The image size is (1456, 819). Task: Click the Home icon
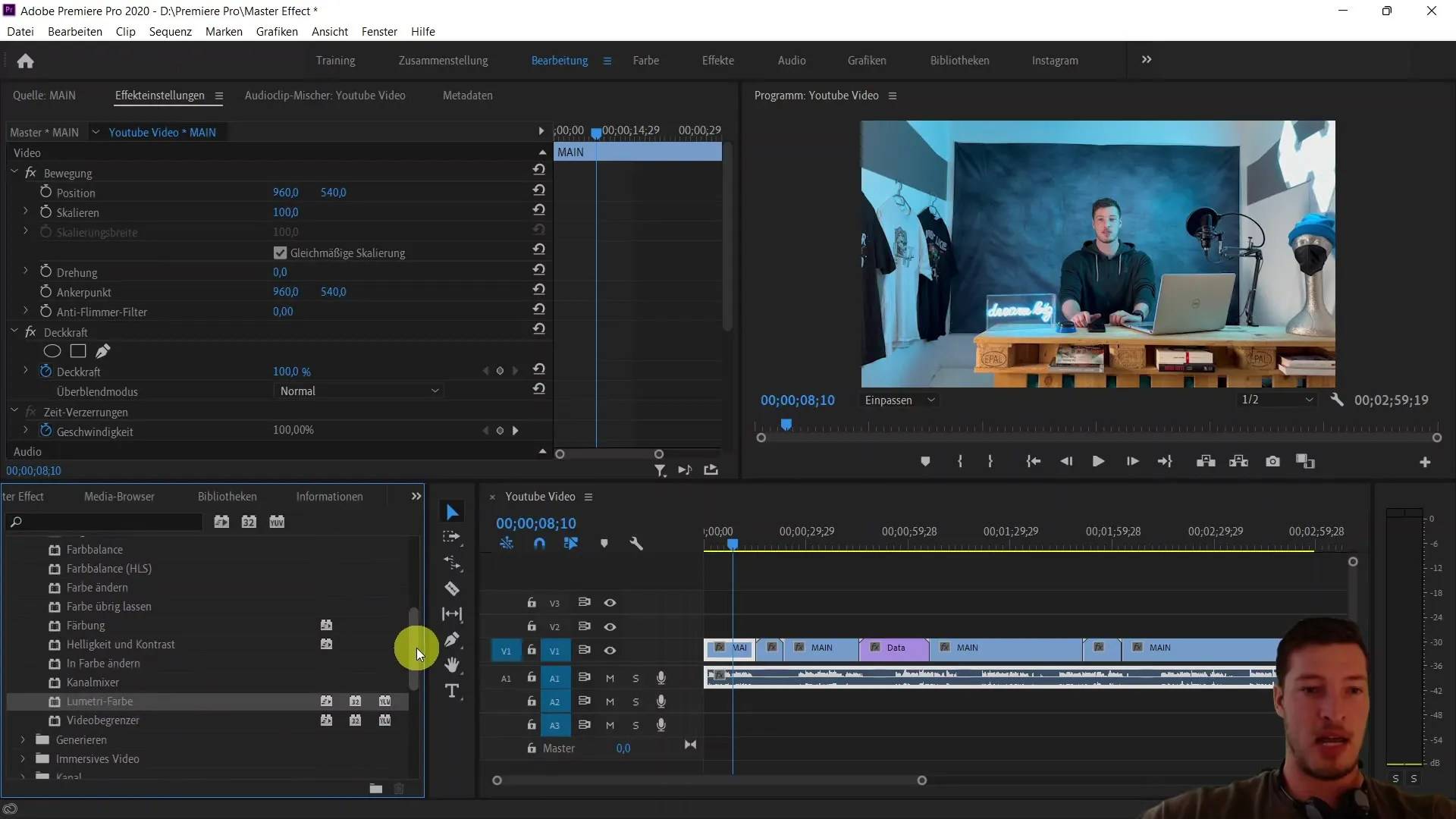[x=25, y=61]
